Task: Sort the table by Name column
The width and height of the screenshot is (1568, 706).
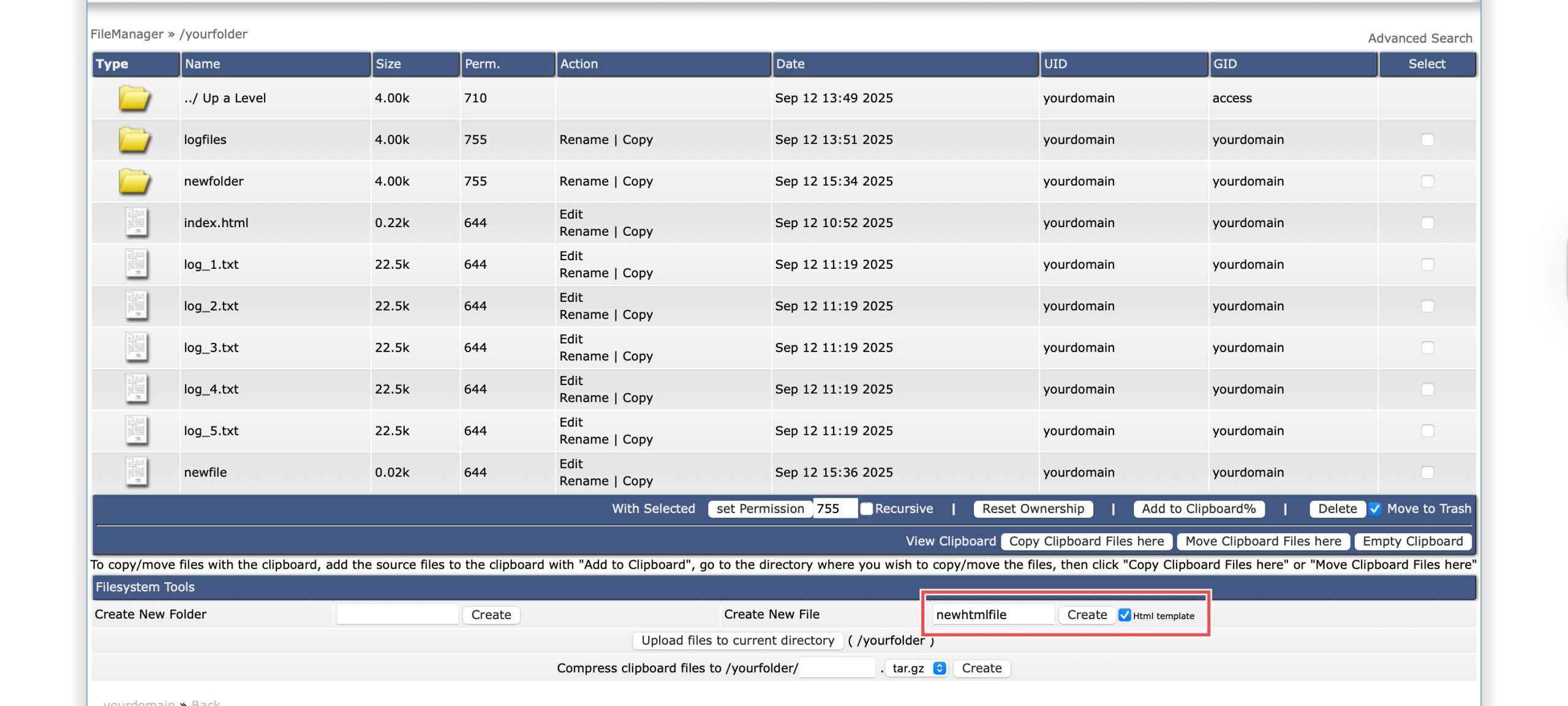Action: pyautogui.click(x=202, y=64)
